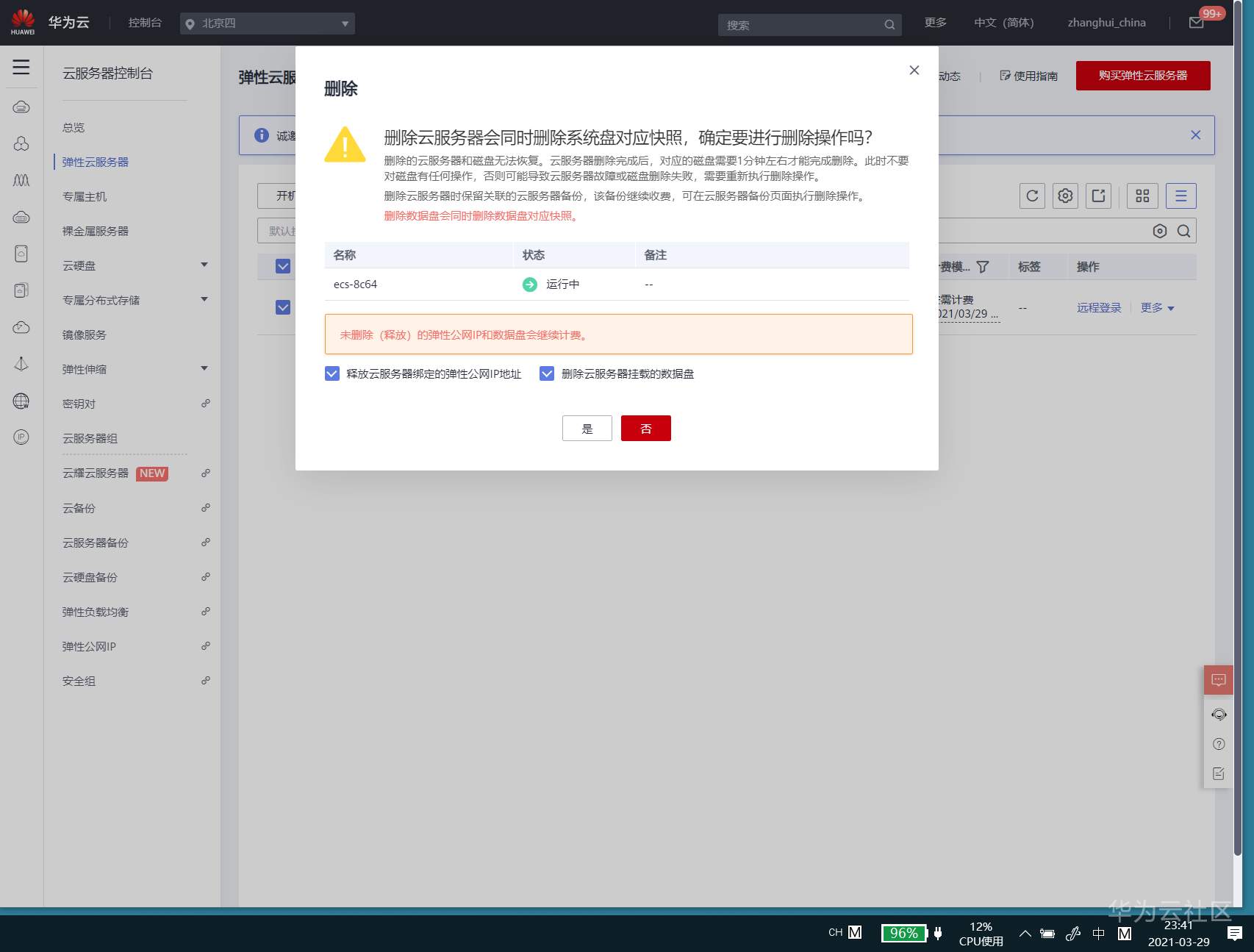
Task: Expand the 专属分布式存储 sidebar section
Action: 204,299
